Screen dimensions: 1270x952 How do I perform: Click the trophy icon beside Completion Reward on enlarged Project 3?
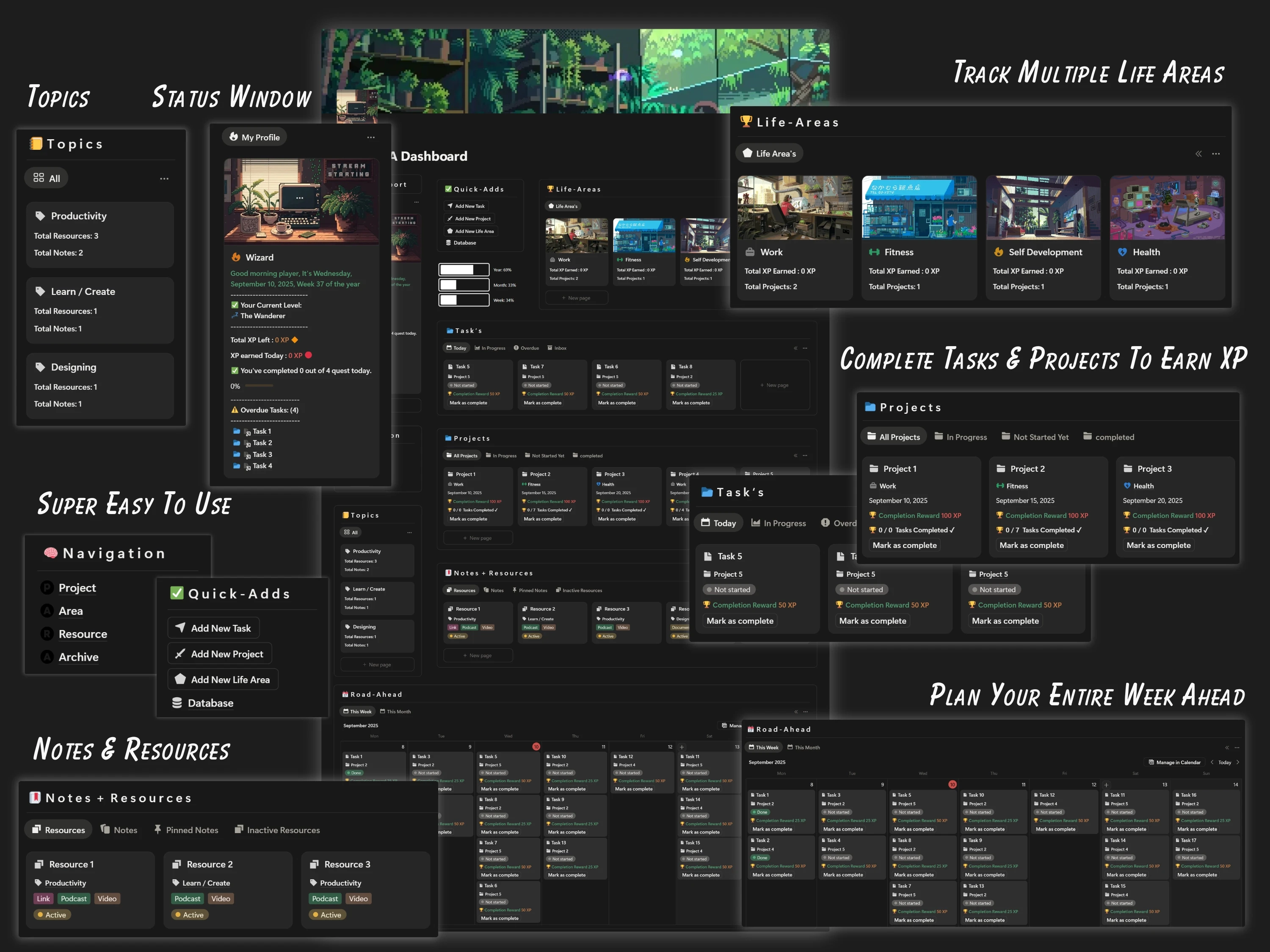point(1126,515)
